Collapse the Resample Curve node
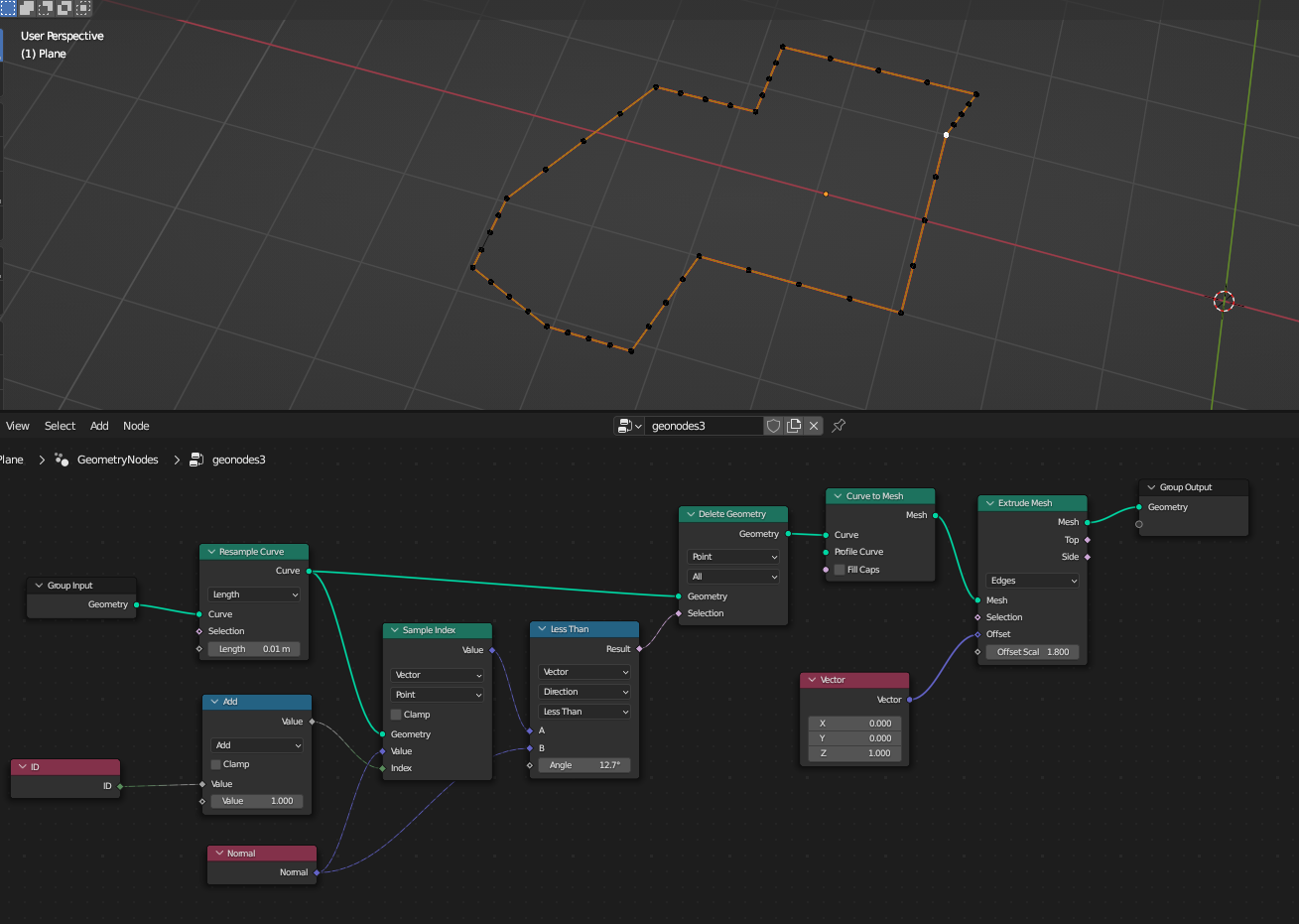 click(x=211, y=552)
